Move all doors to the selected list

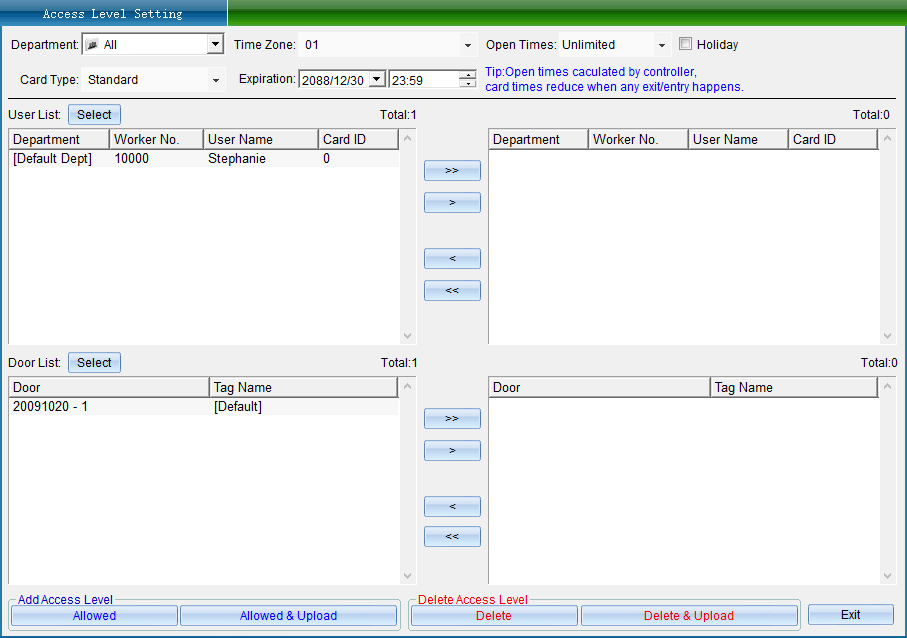[x=452, y=419]
